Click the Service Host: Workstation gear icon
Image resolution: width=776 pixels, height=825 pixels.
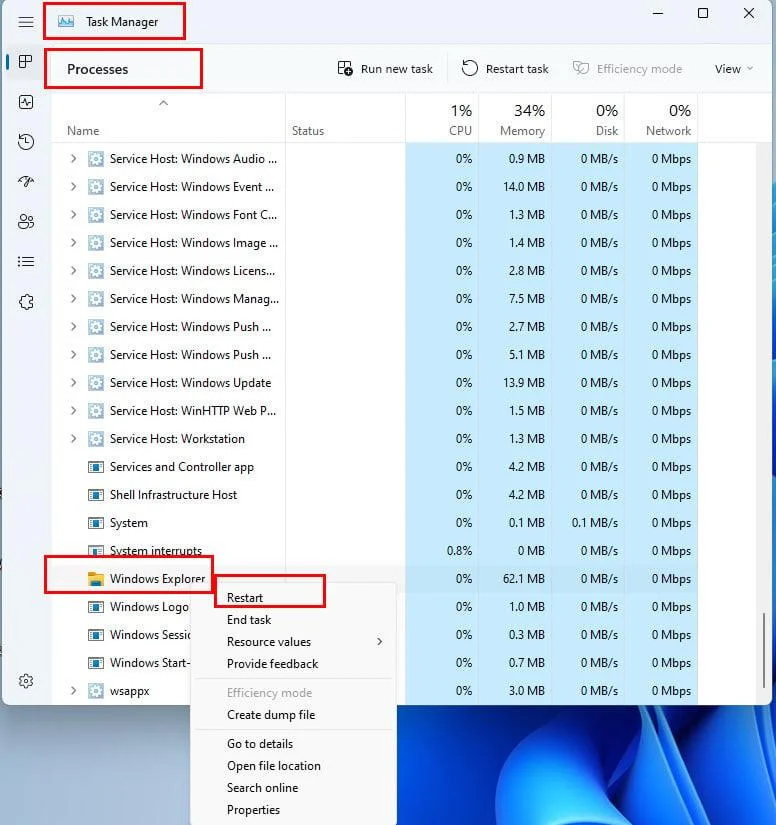click(96, 439)
